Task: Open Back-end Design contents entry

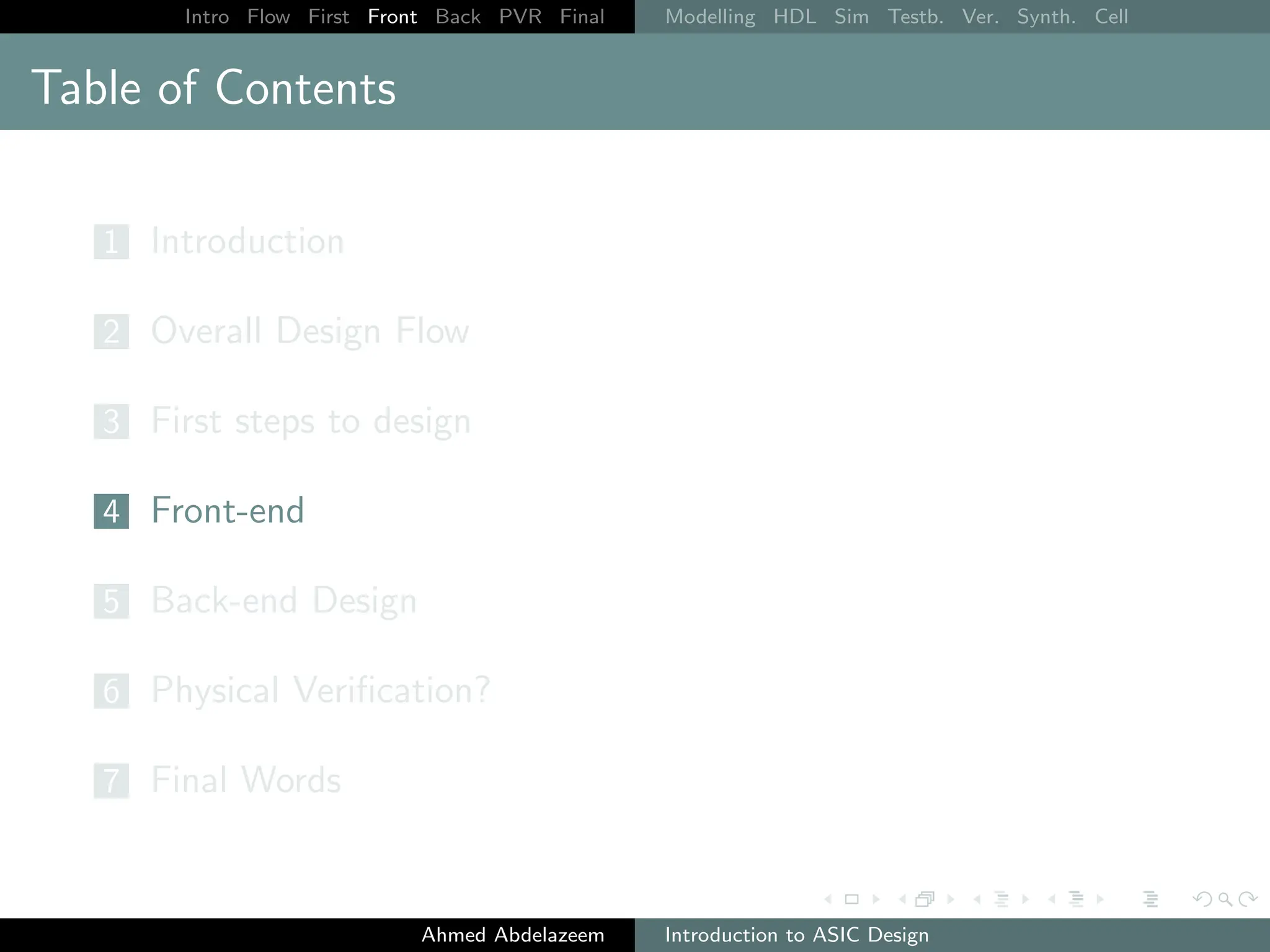Action: (284, 601)
